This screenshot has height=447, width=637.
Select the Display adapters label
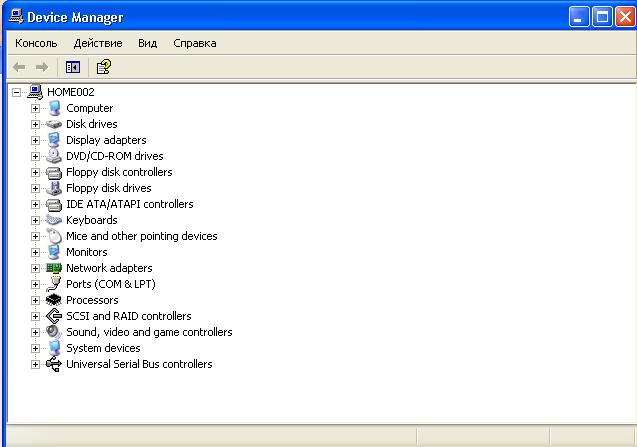[x=106, y=140]
